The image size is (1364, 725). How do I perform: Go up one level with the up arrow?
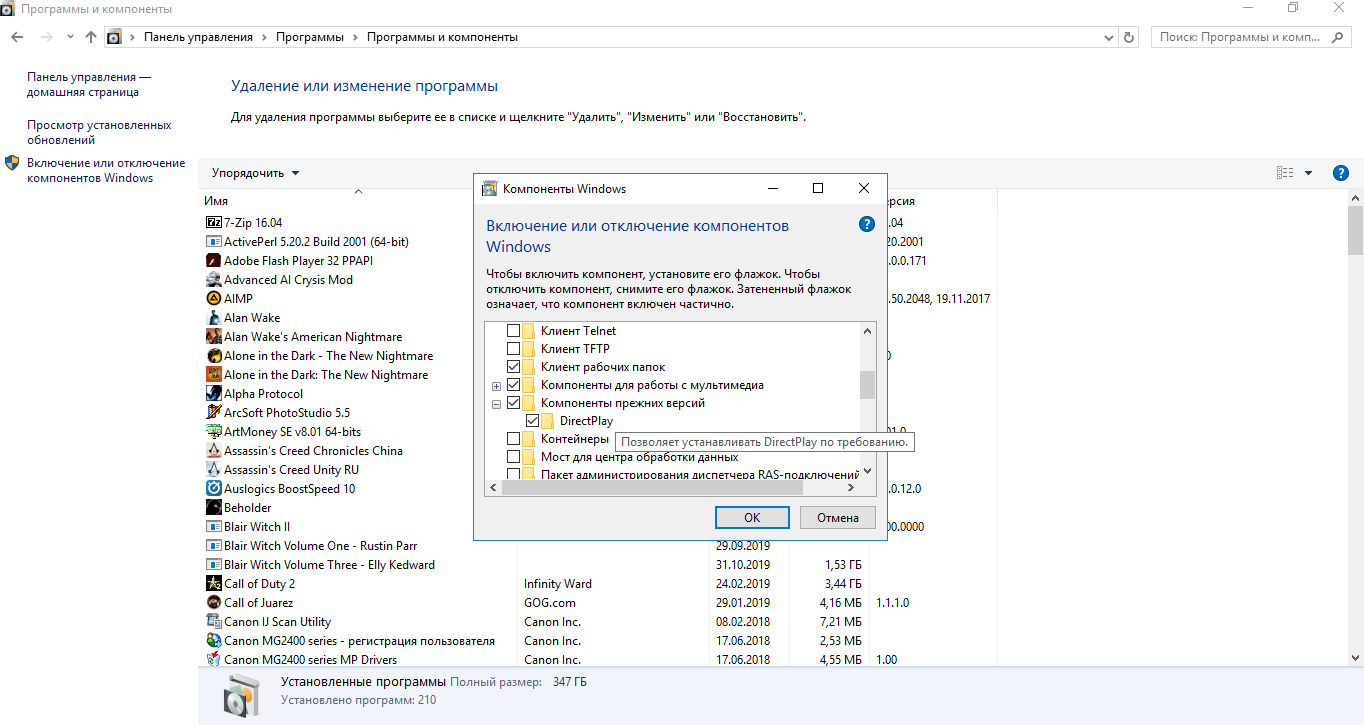[91, 37]
